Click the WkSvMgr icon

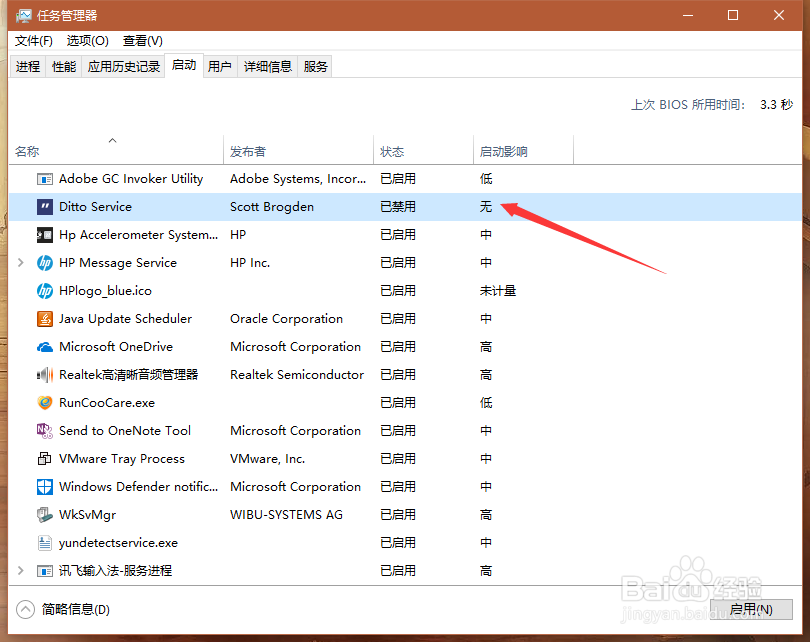click(45, 514)
